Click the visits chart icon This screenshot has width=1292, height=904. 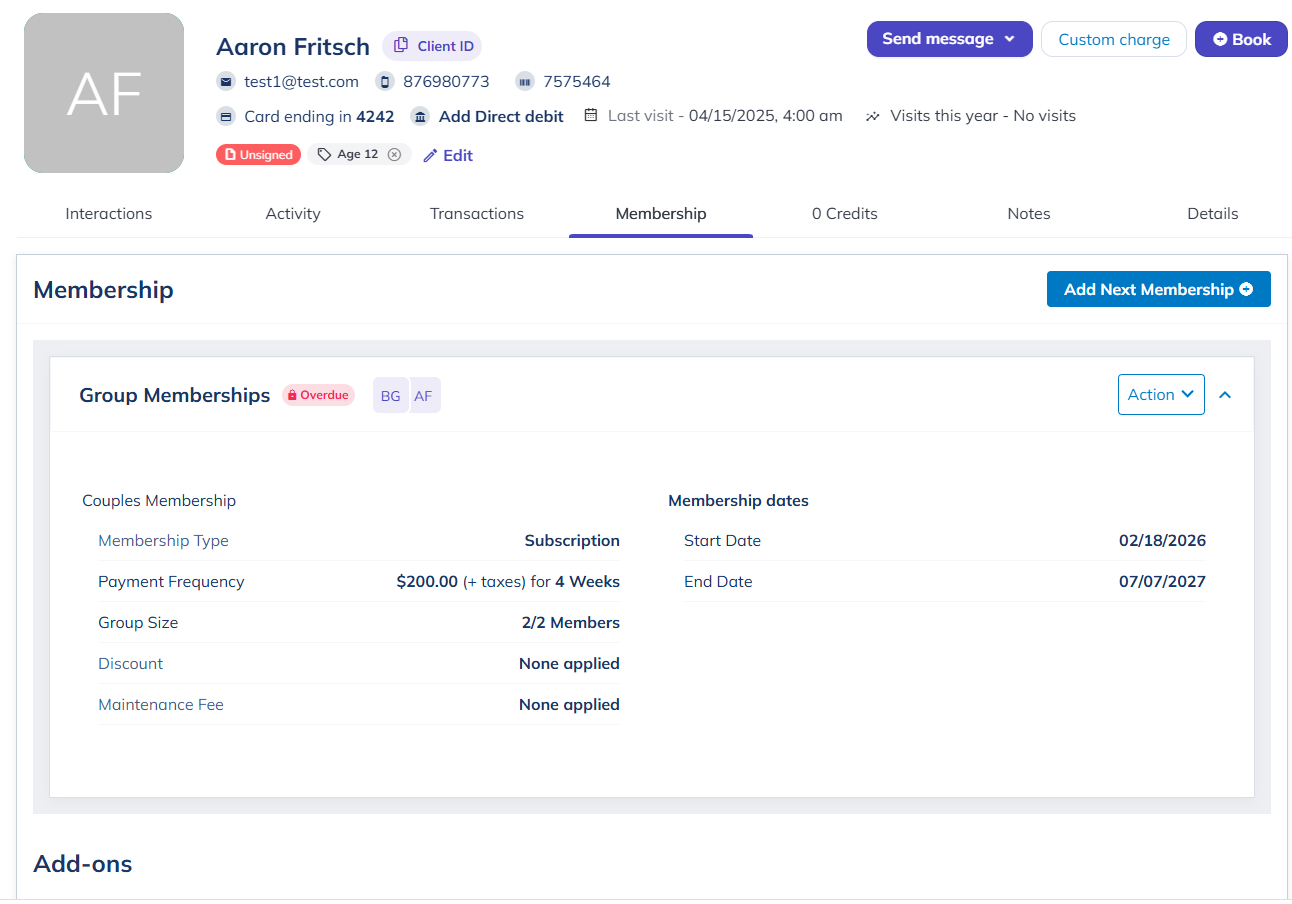tap(873, 116)
